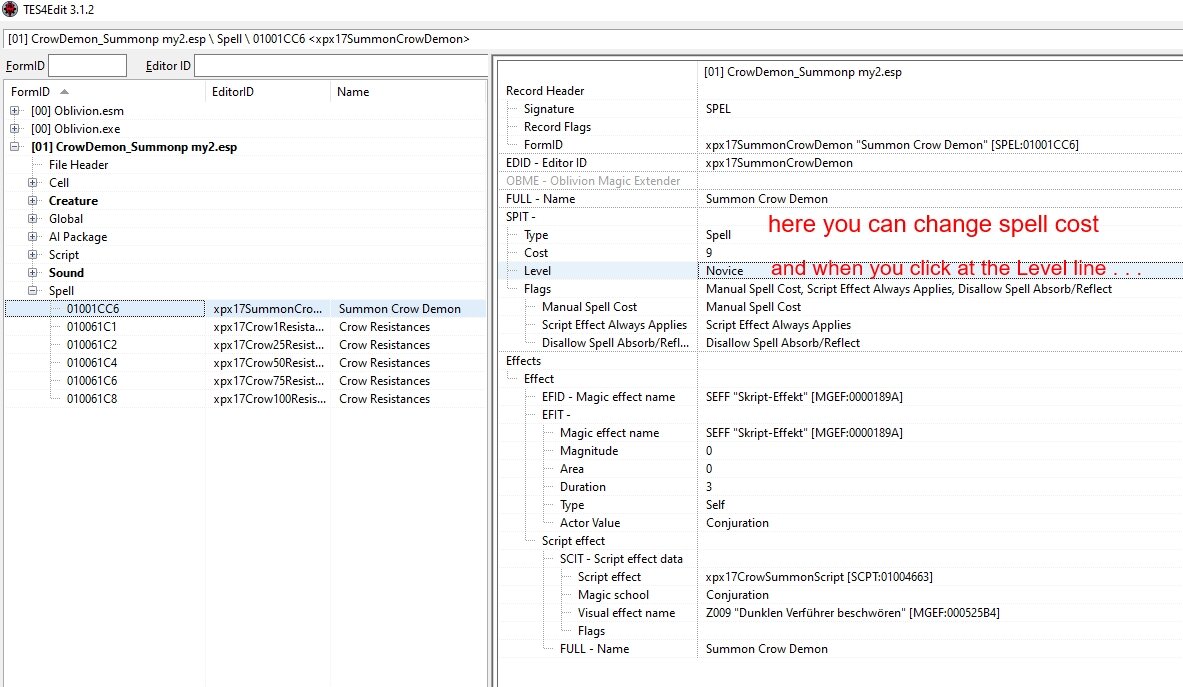The width and height of the screenshot is (1183, 687).
Task: Select spell record 010061C8
Action: coord(92,398)
